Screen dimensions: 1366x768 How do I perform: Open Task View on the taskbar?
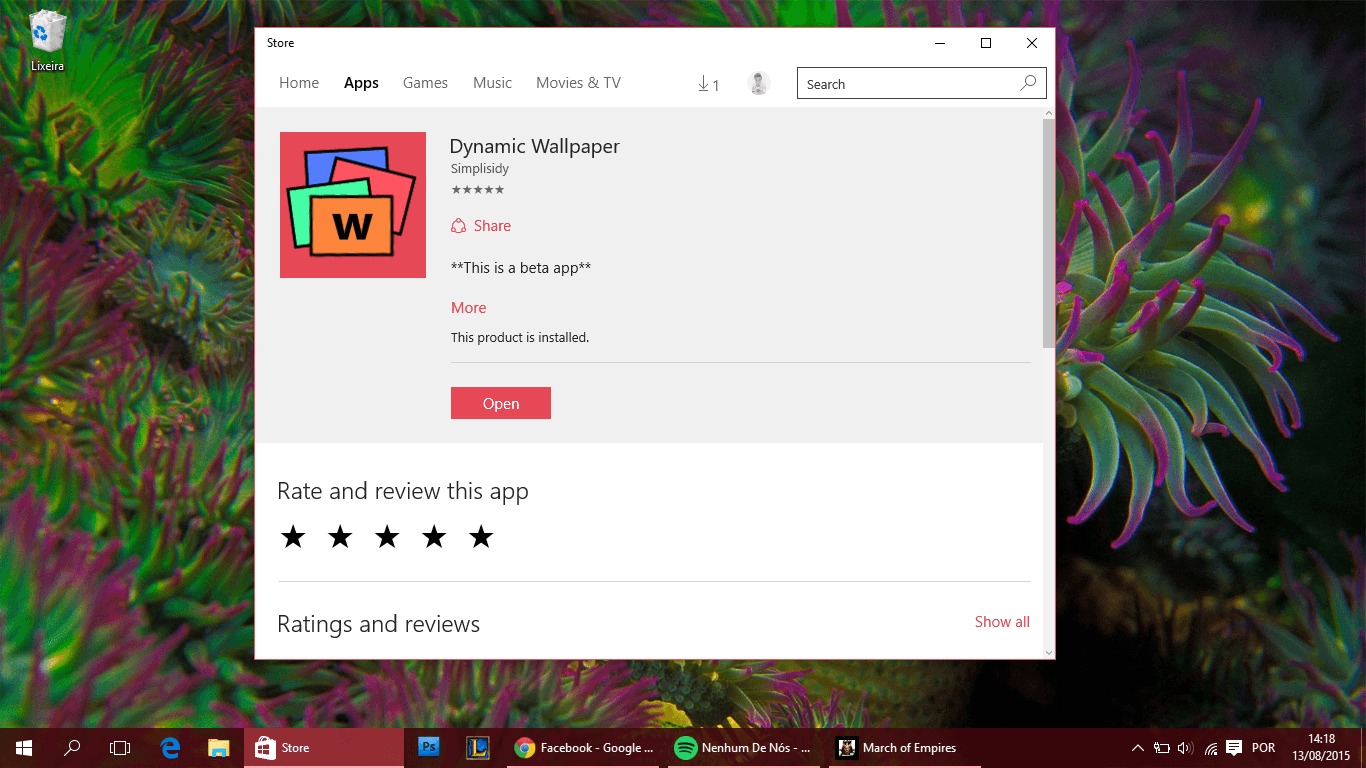(x=120, y=748)
